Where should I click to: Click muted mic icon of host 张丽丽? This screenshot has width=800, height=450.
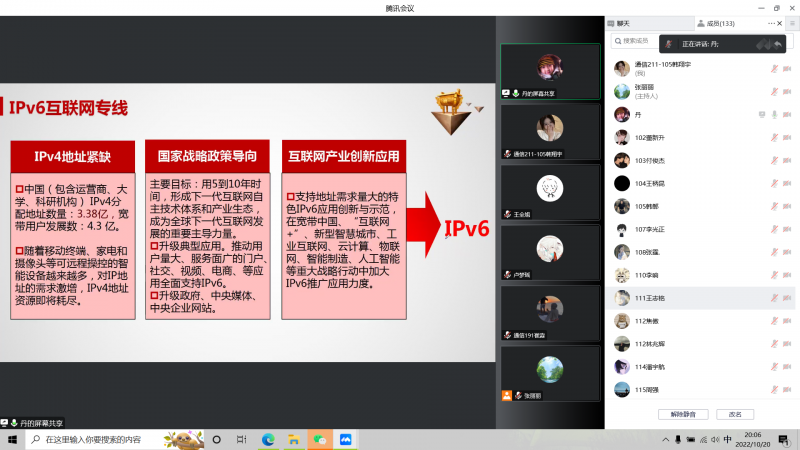tap(774, 92)
